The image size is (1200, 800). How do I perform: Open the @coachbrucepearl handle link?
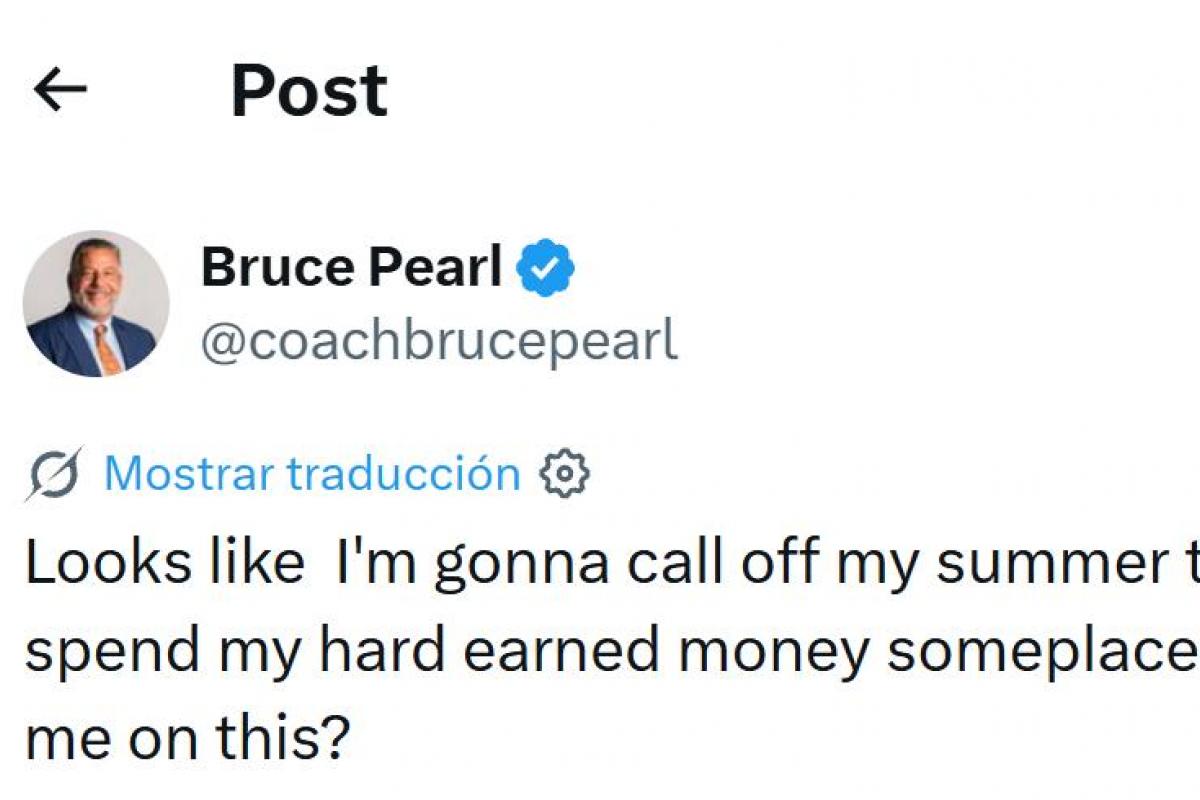(x=439, y=342)
